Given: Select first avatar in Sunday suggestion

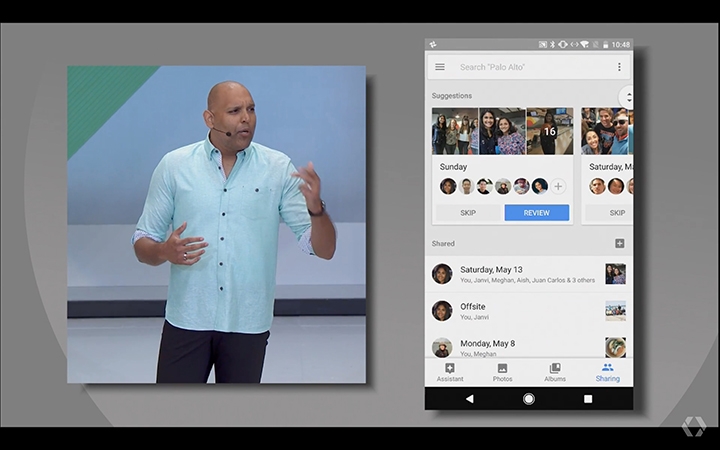Looking at the screenshot, I should (448, 186).
